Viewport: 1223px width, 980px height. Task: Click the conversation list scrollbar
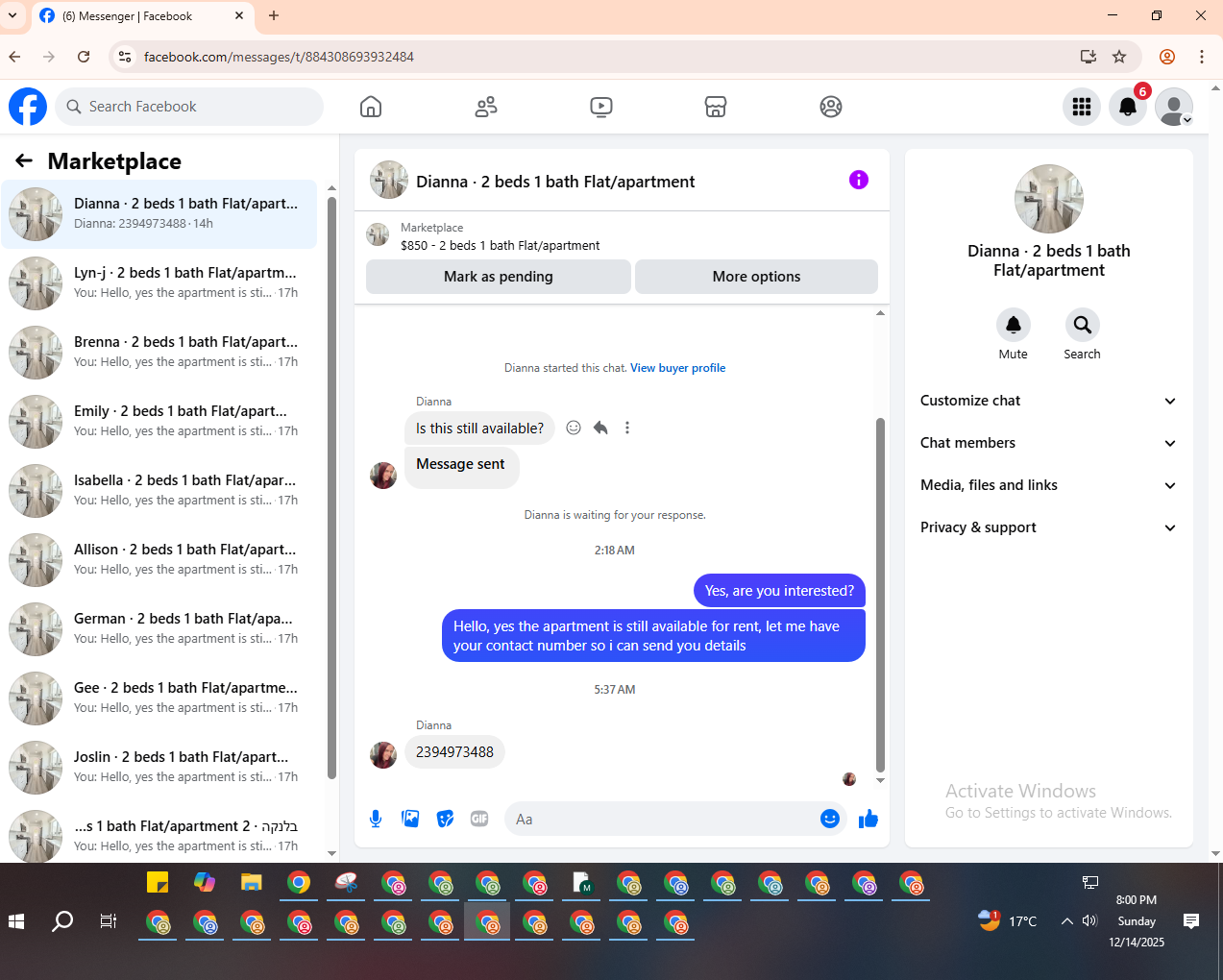coord(331,488)
